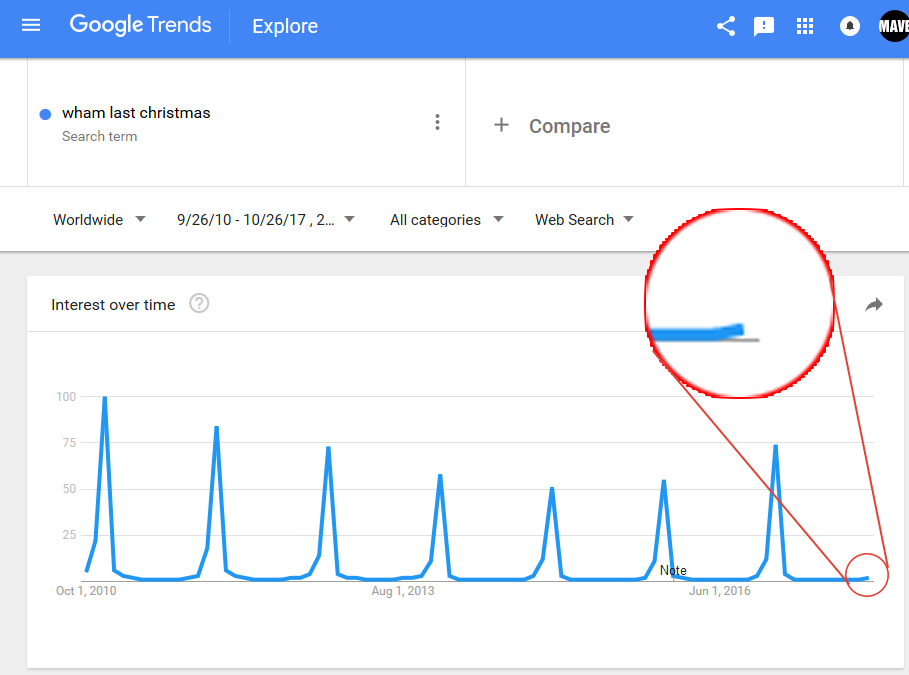
Task: Open the send feedback icon
Action: [x=763, y=26]
